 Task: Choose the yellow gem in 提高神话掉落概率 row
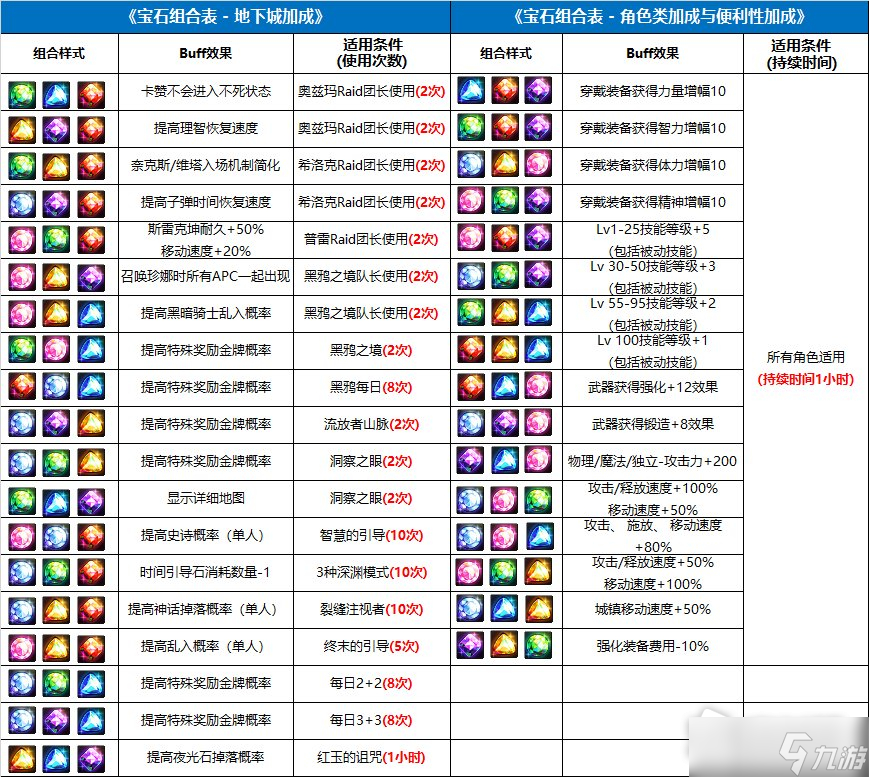click(x=57, y=610)
